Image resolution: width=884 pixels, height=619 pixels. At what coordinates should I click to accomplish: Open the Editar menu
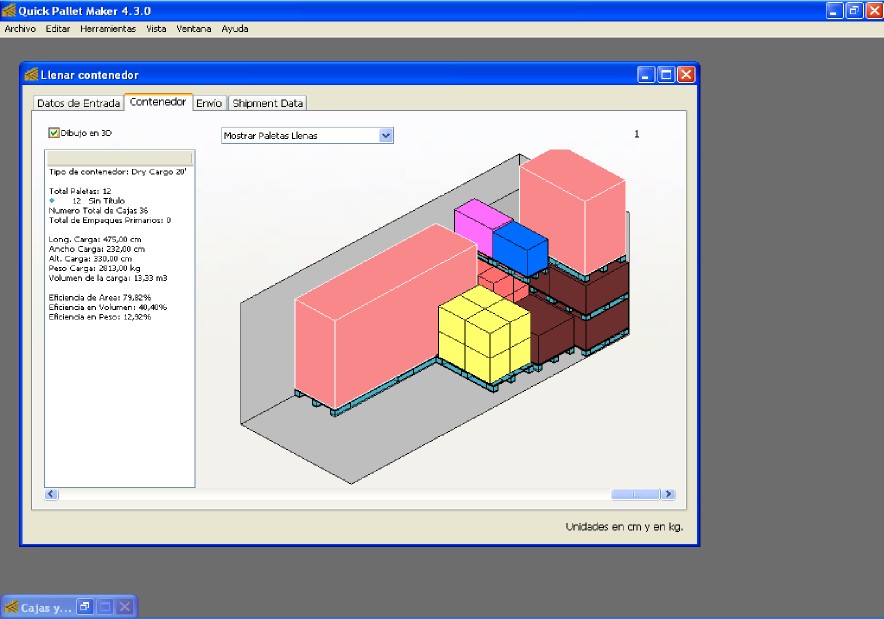[58, 29]
